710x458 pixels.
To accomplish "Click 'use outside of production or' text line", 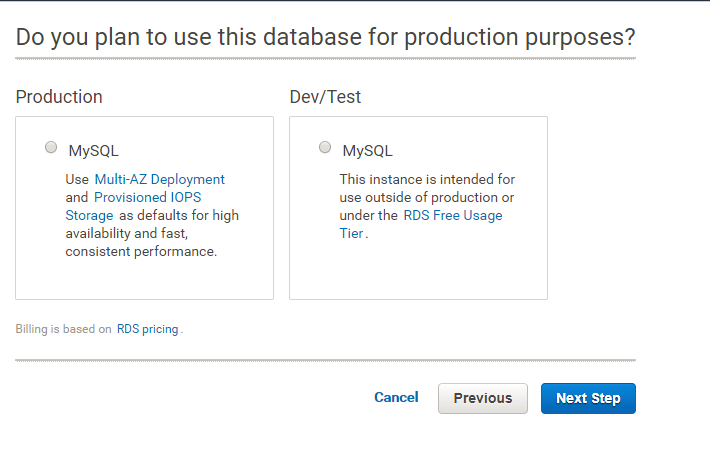I will (427, 198).
